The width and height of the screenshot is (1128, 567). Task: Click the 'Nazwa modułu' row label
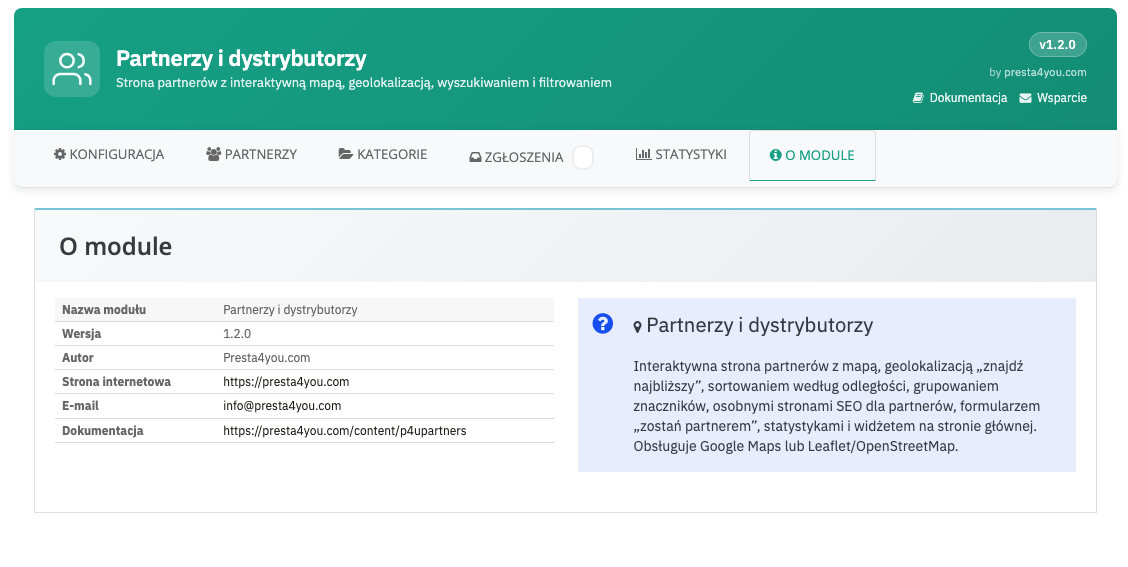tap(104, 310)
